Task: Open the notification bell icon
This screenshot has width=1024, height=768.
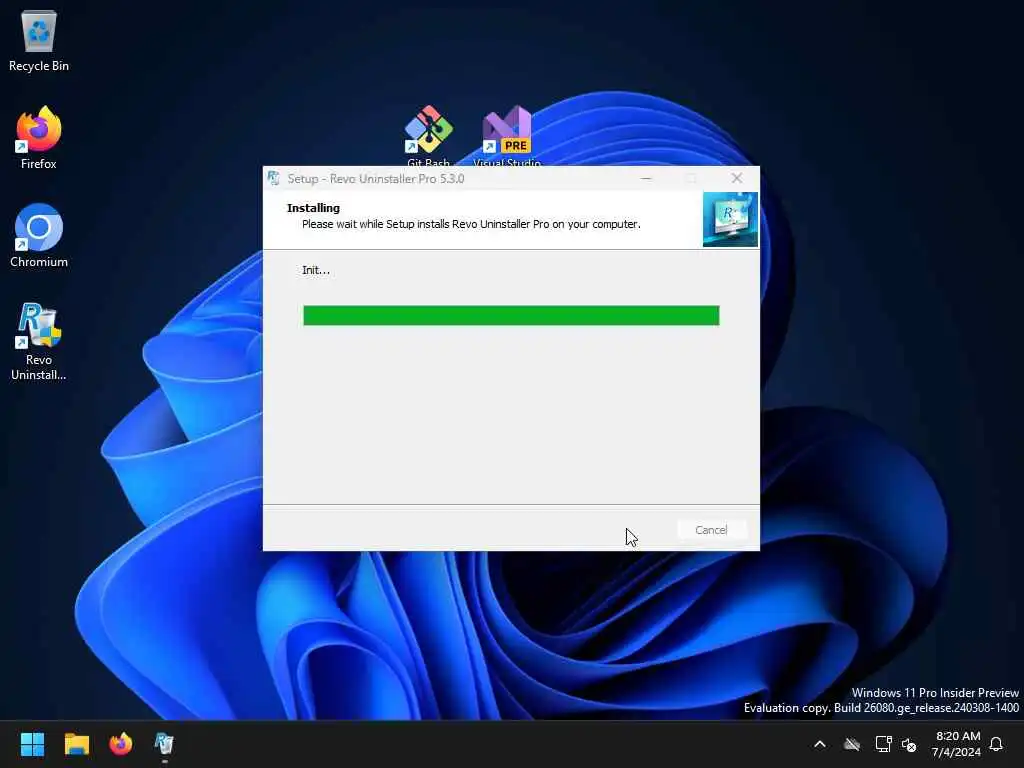Action: pos(996,744)
